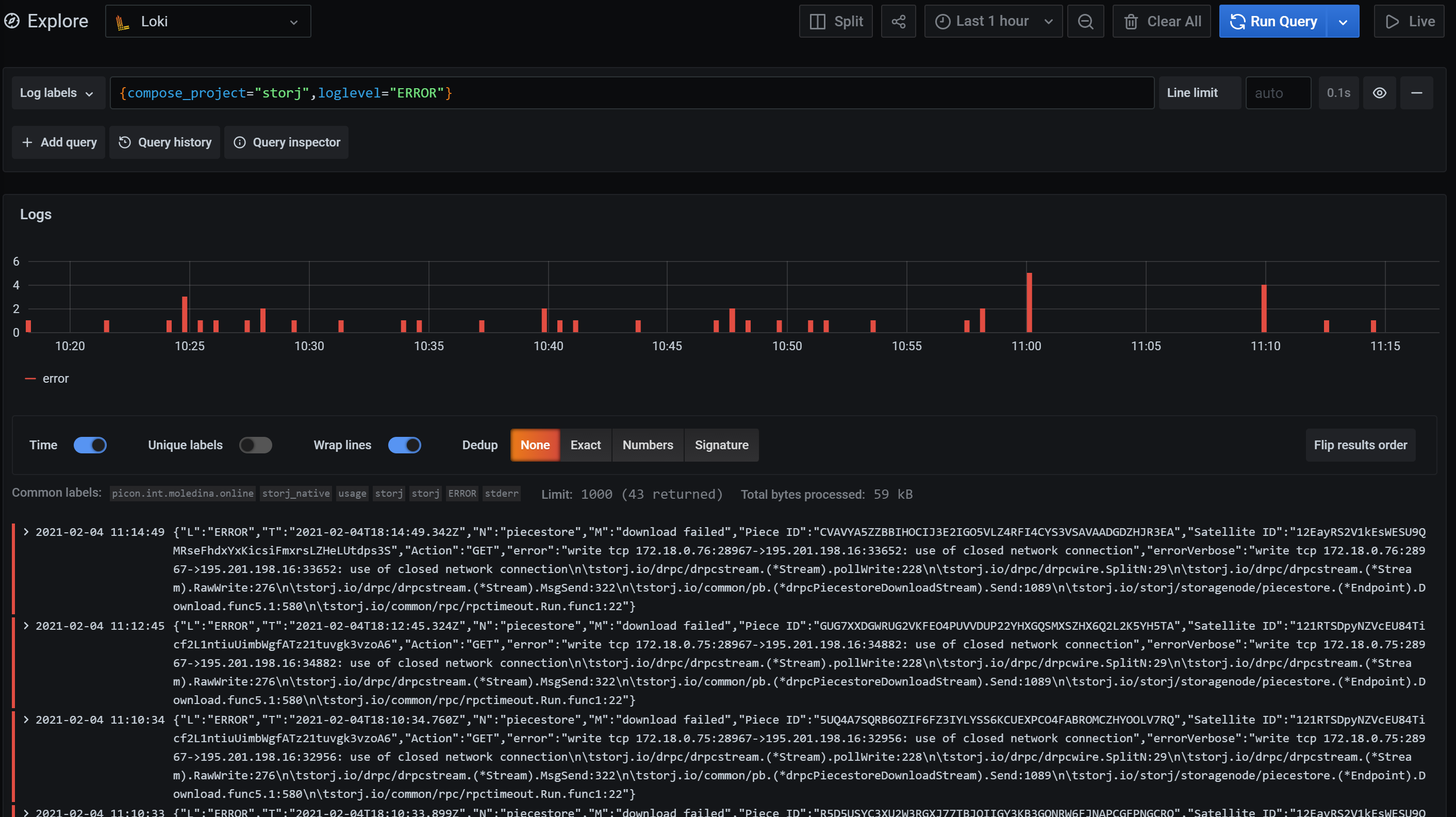Open Query history
The width and height of the screenshot is (1456, 817).
click(164, 142)
